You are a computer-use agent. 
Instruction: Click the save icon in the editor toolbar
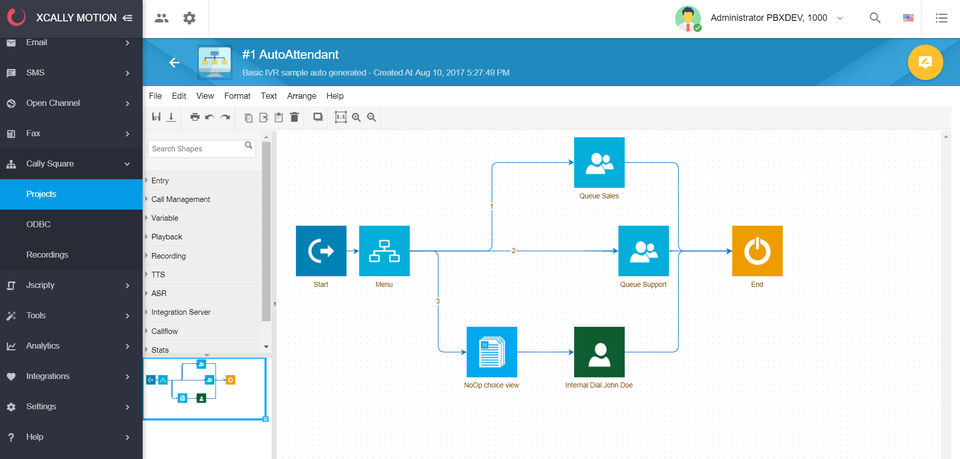[x=156, y=117]
